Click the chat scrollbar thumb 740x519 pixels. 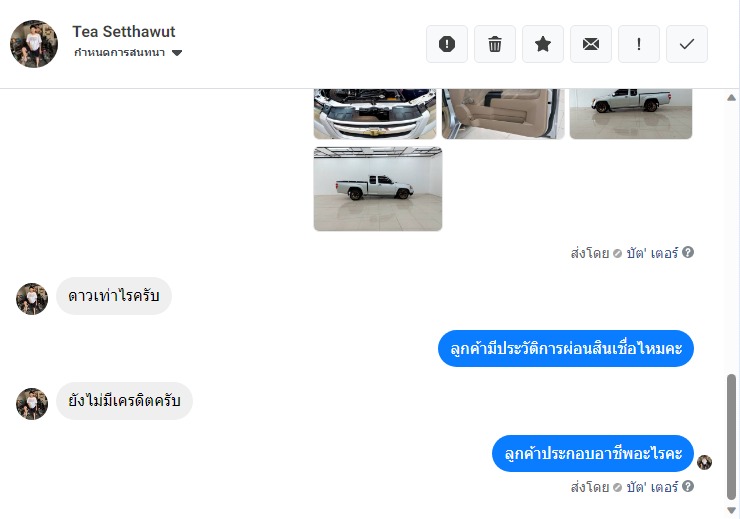[x=732, y=436]
